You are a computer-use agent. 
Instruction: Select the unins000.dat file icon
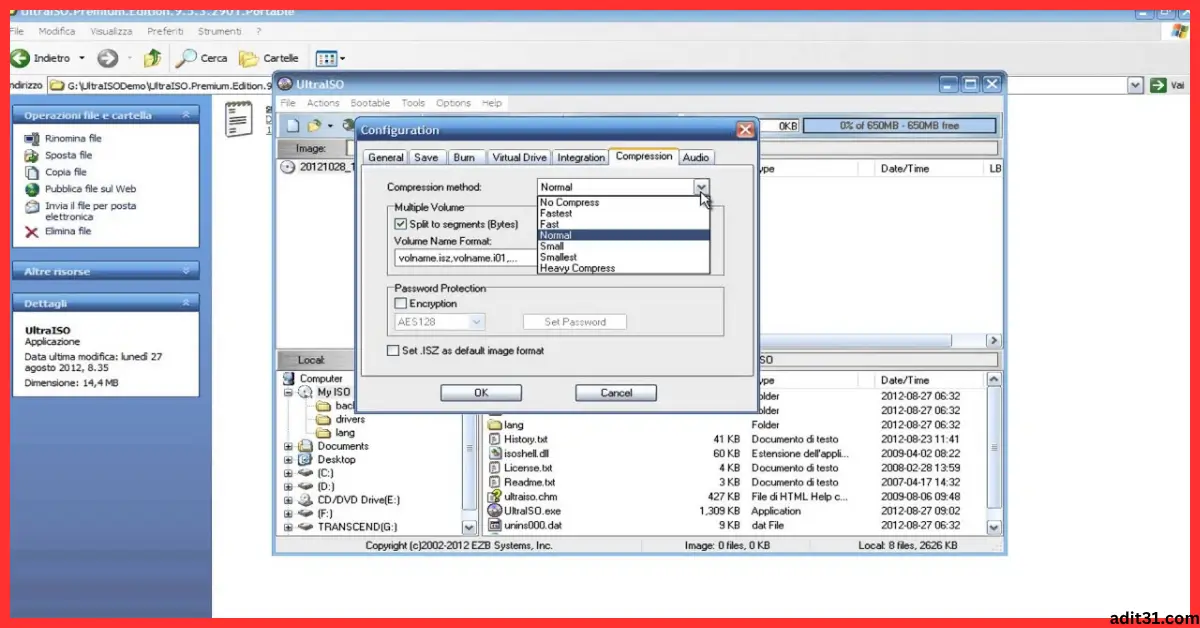[494, 525]
